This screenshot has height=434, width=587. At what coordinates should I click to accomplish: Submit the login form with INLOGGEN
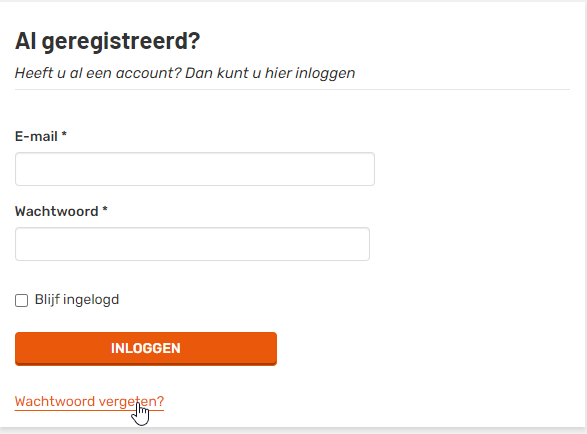pos(146,349)
